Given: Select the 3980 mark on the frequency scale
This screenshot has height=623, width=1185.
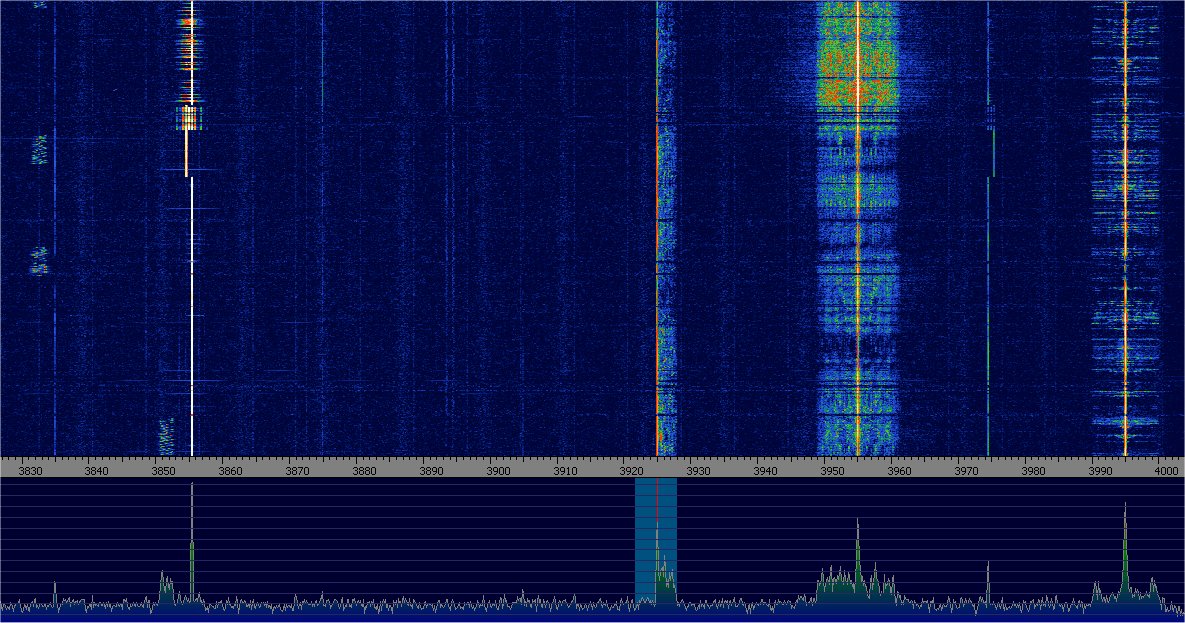Looking at the screenshot, I should tap(1033, 471).
